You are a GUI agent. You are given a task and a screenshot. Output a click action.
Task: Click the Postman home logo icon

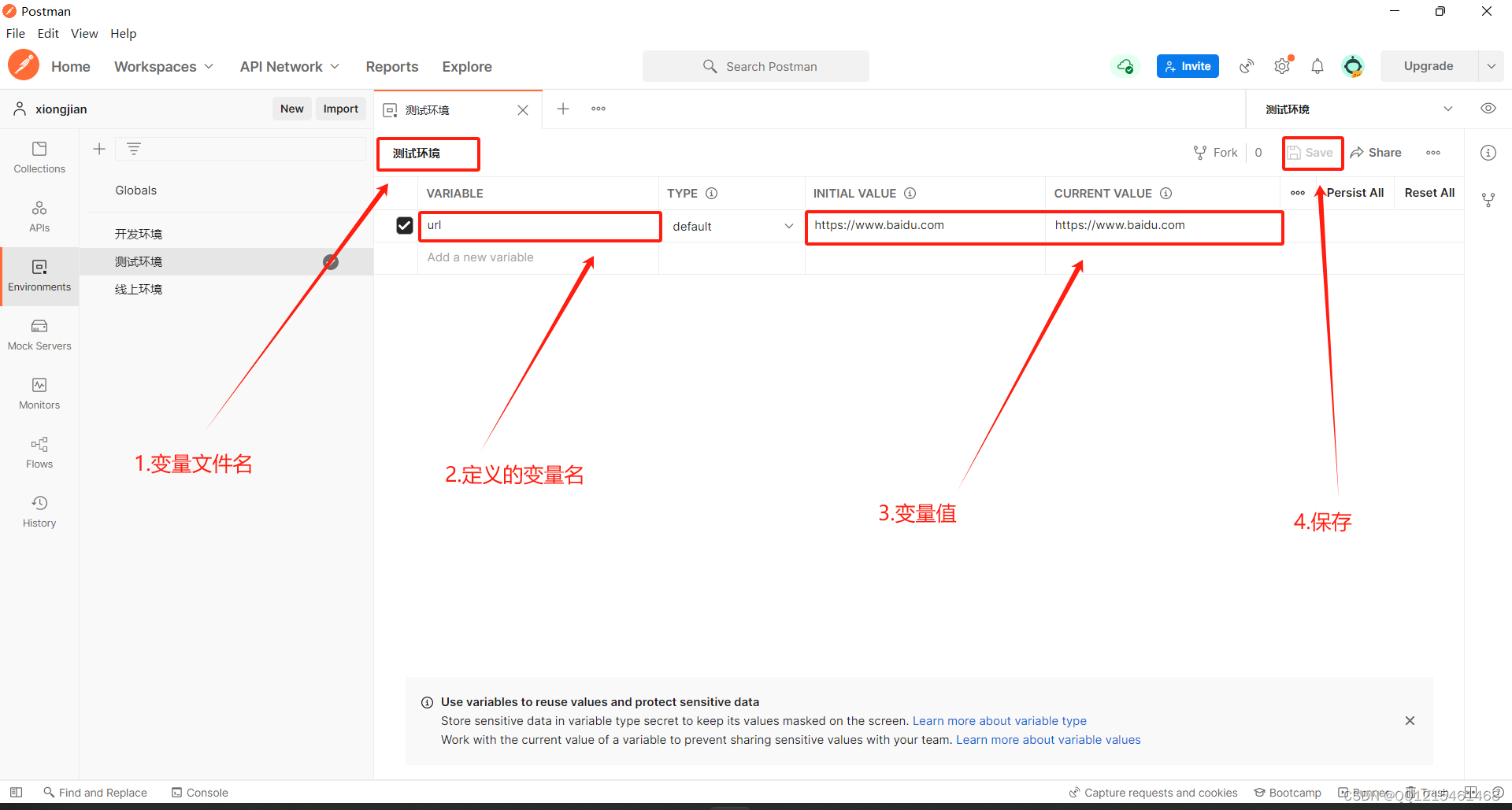click(x=24, y=66)
